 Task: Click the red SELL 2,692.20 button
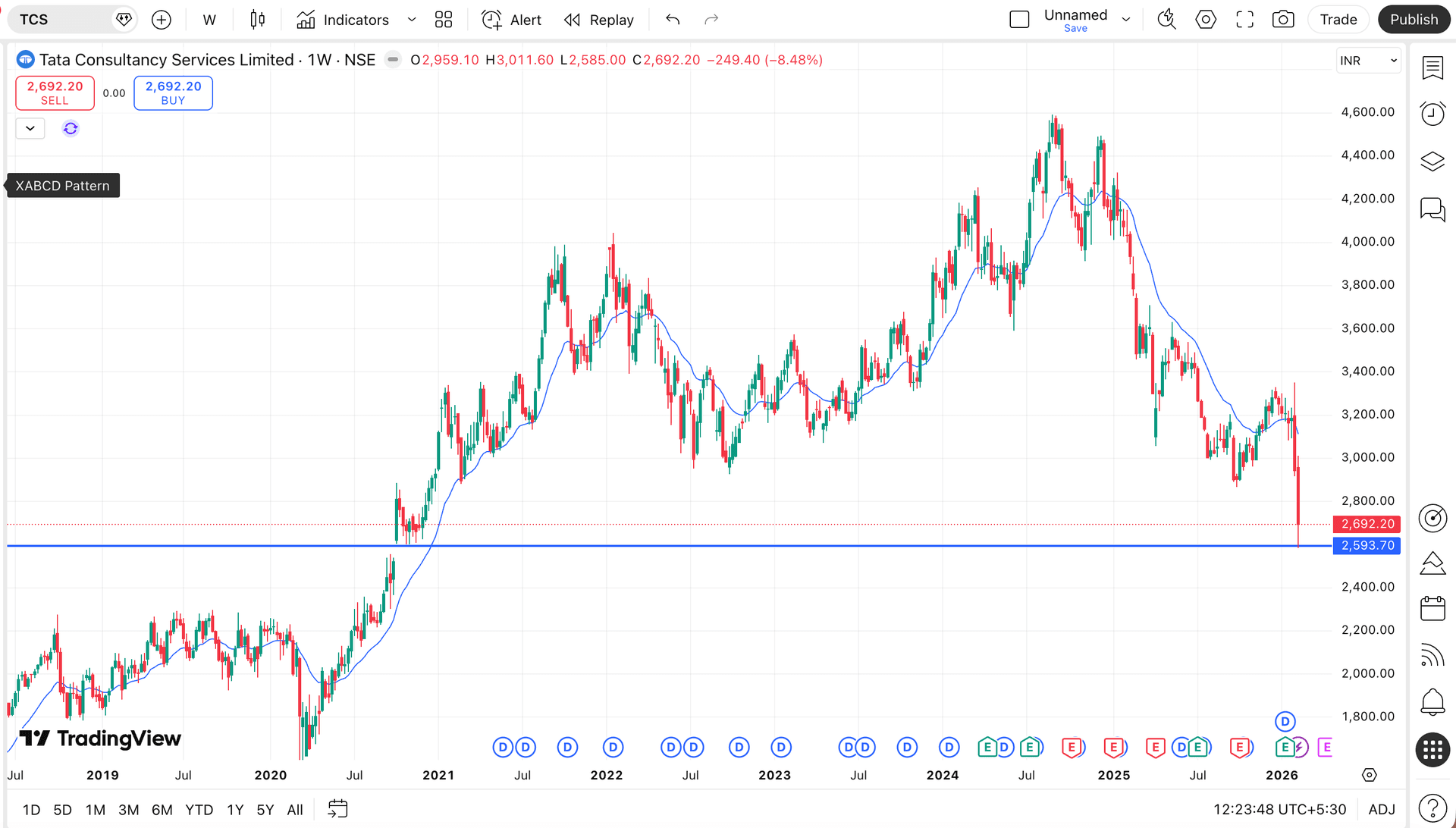(55, 93)
